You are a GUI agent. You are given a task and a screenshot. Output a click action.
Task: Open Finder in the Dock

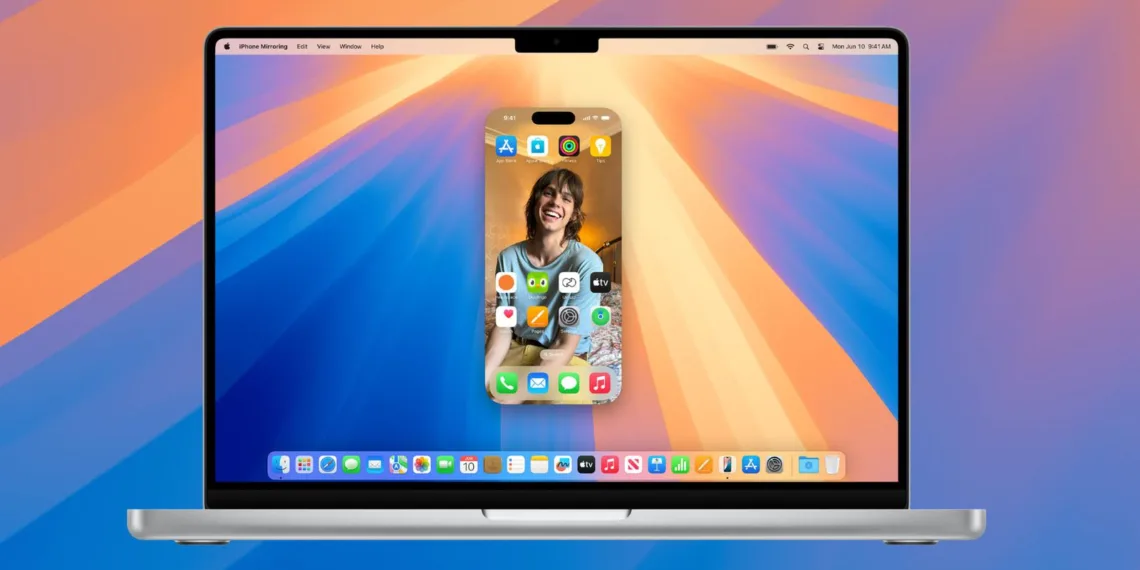pos(281,465)
